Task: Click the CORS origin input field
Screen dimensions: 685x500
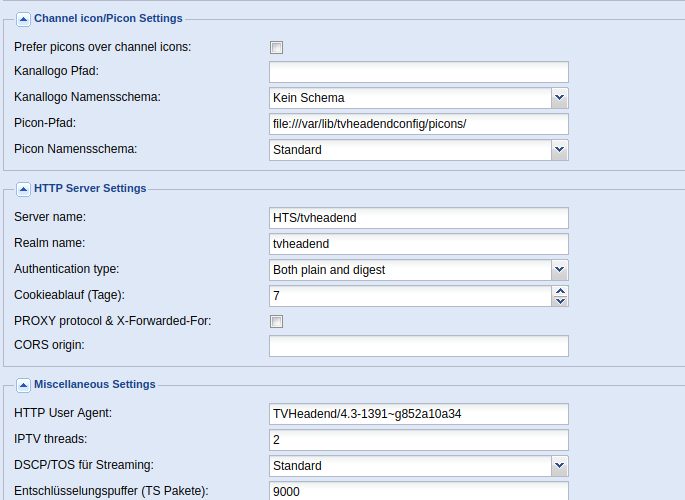Action: click(419, 346)
